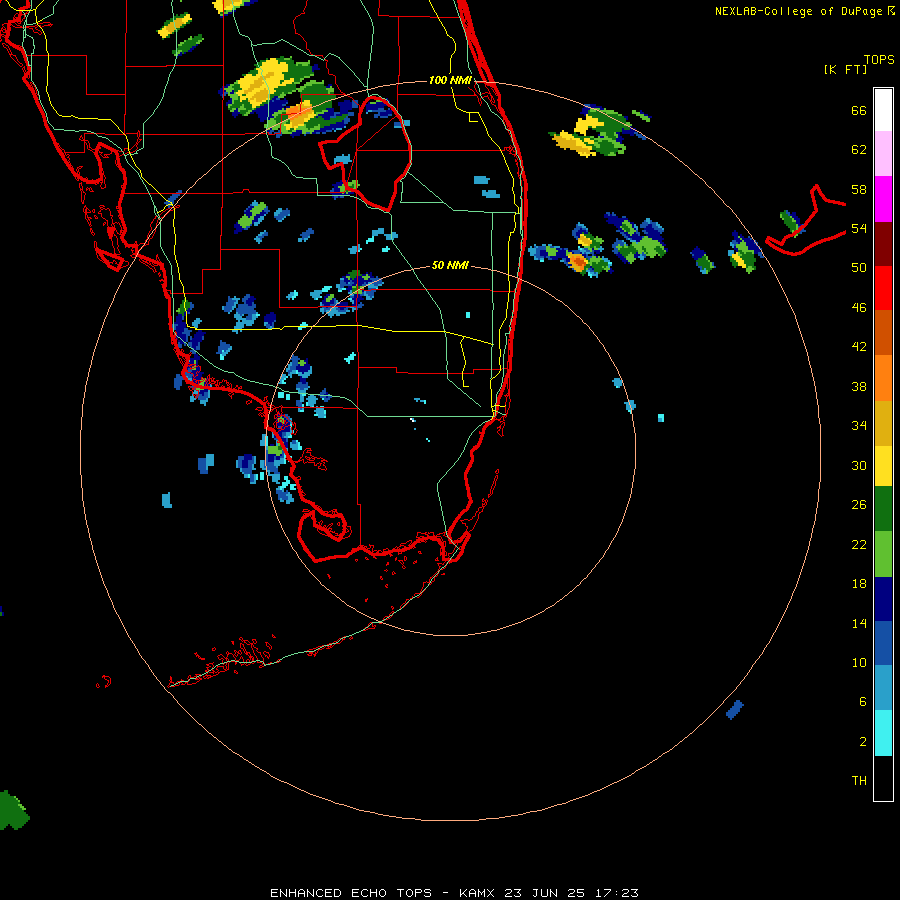Click the yellow 34 kft legend swatch
This screenshot has width=900, height=900.
883,465
